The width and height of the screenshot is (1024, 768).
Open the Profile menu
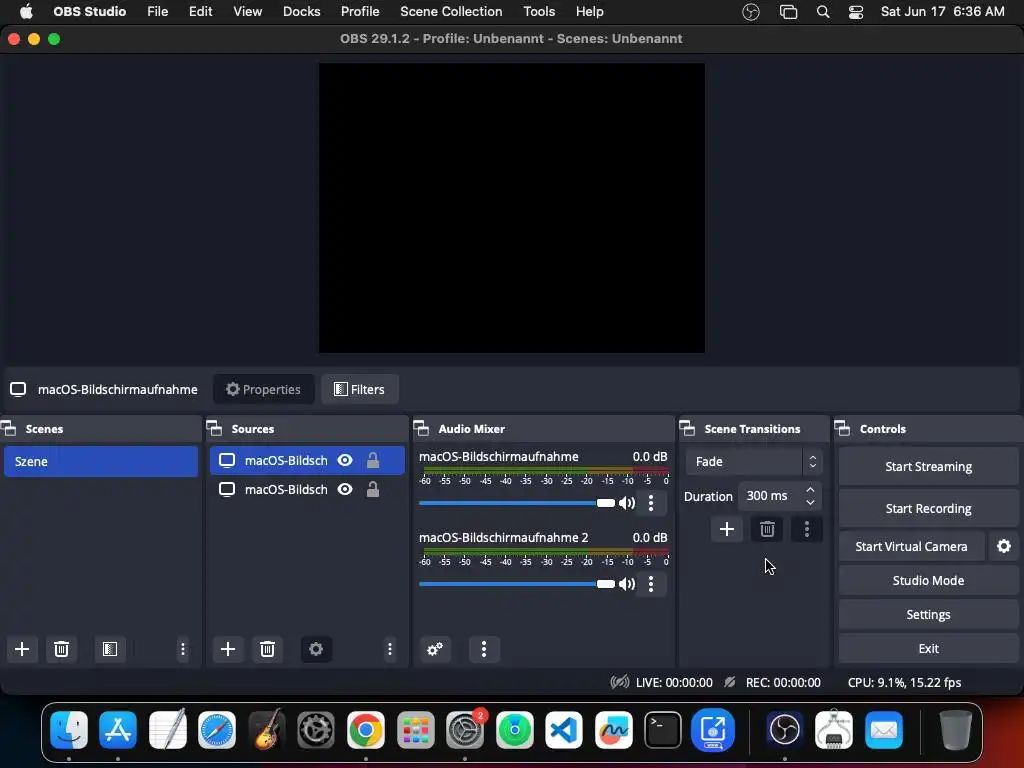coord(360,12)
